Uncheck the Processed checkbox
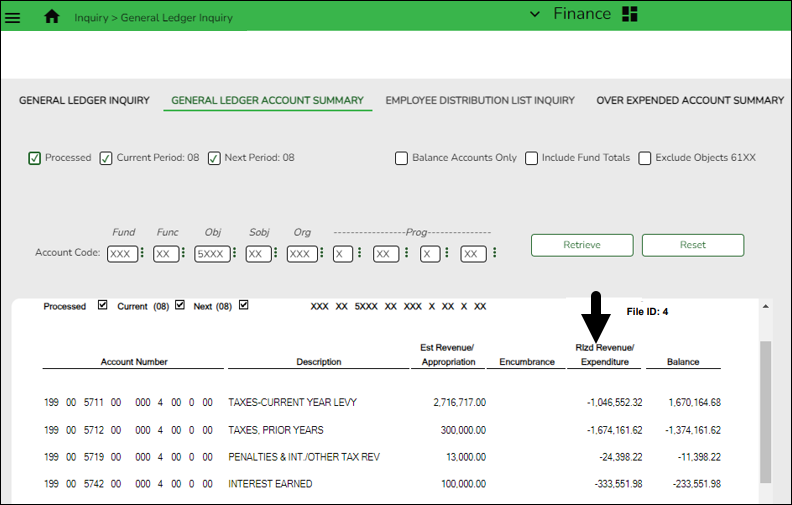The width and height of the screenshot is (792, 505). click(x=34, y=158)
